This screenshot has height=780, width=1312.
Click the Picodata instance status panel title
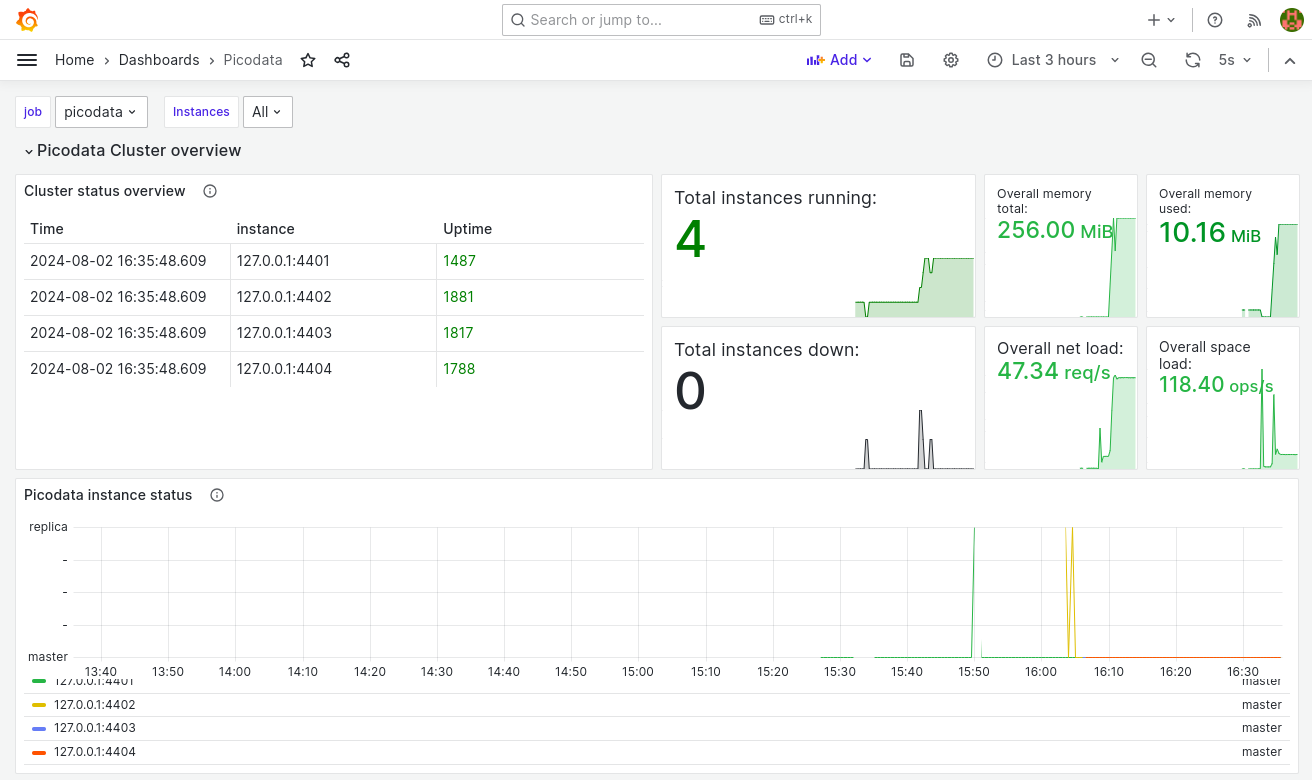pos(108,495)
